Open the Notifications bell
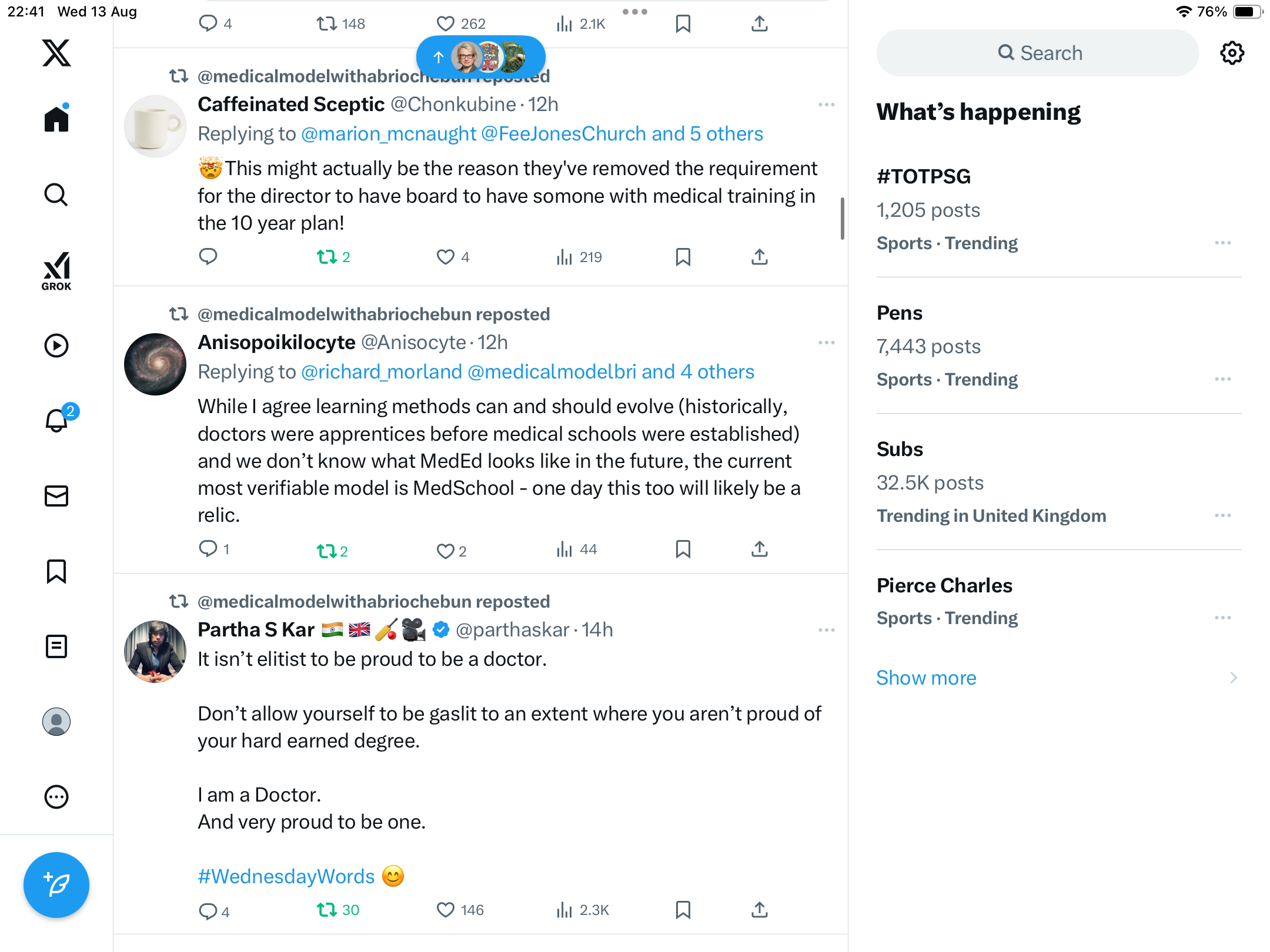The height and width of the screenshot is (952, 1270). [57, 421]
